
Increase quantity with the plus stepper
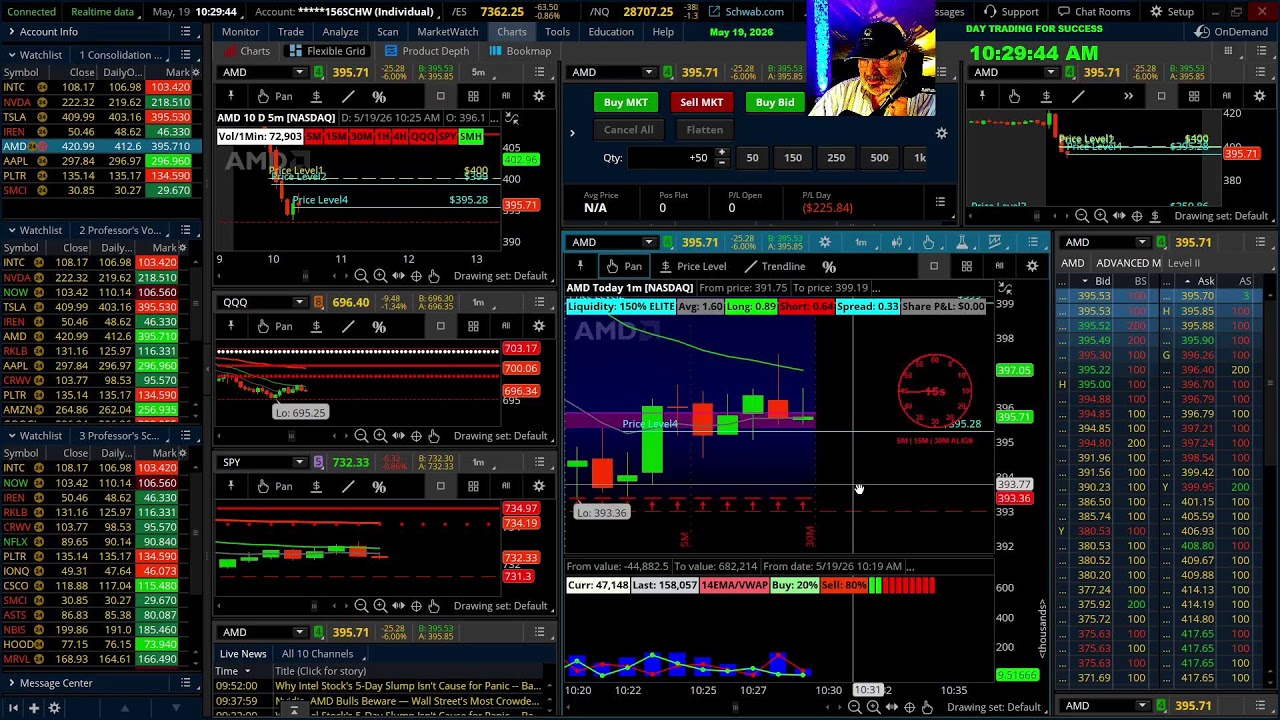pyautogui.click(x=721, y=153)
